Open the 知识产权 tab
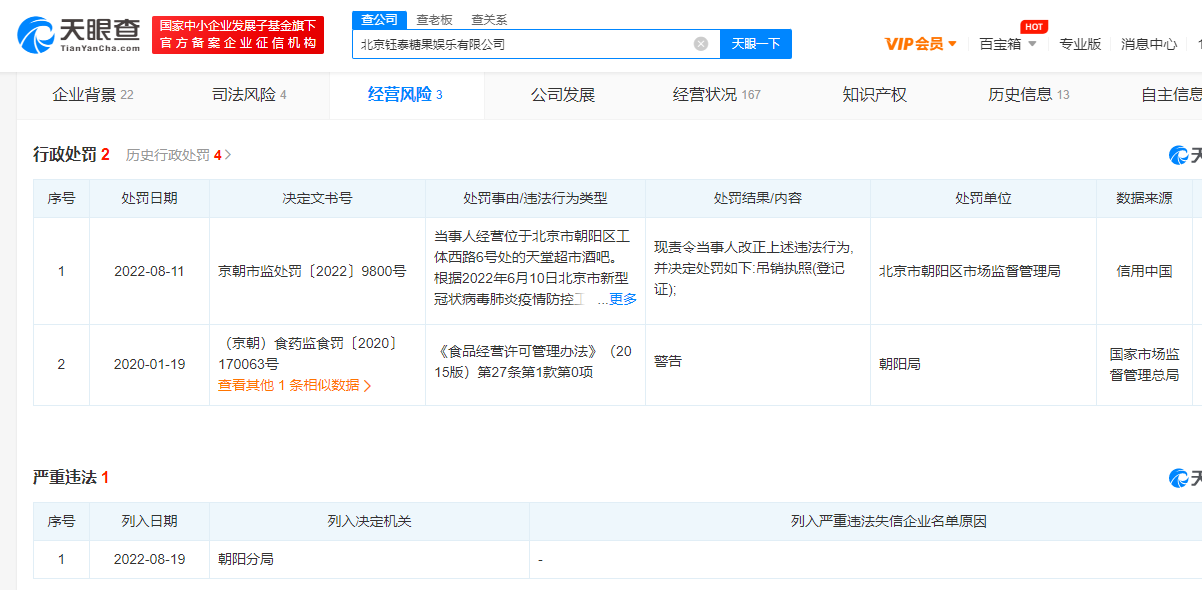This screenshot has height=590, width=1202. (x=873, y=94)
